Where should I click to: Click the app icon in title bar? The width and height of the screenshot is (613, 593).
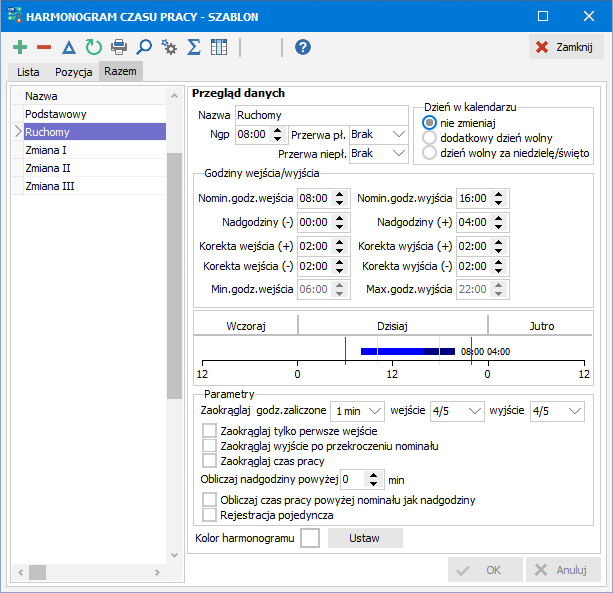tap(14, 16)
